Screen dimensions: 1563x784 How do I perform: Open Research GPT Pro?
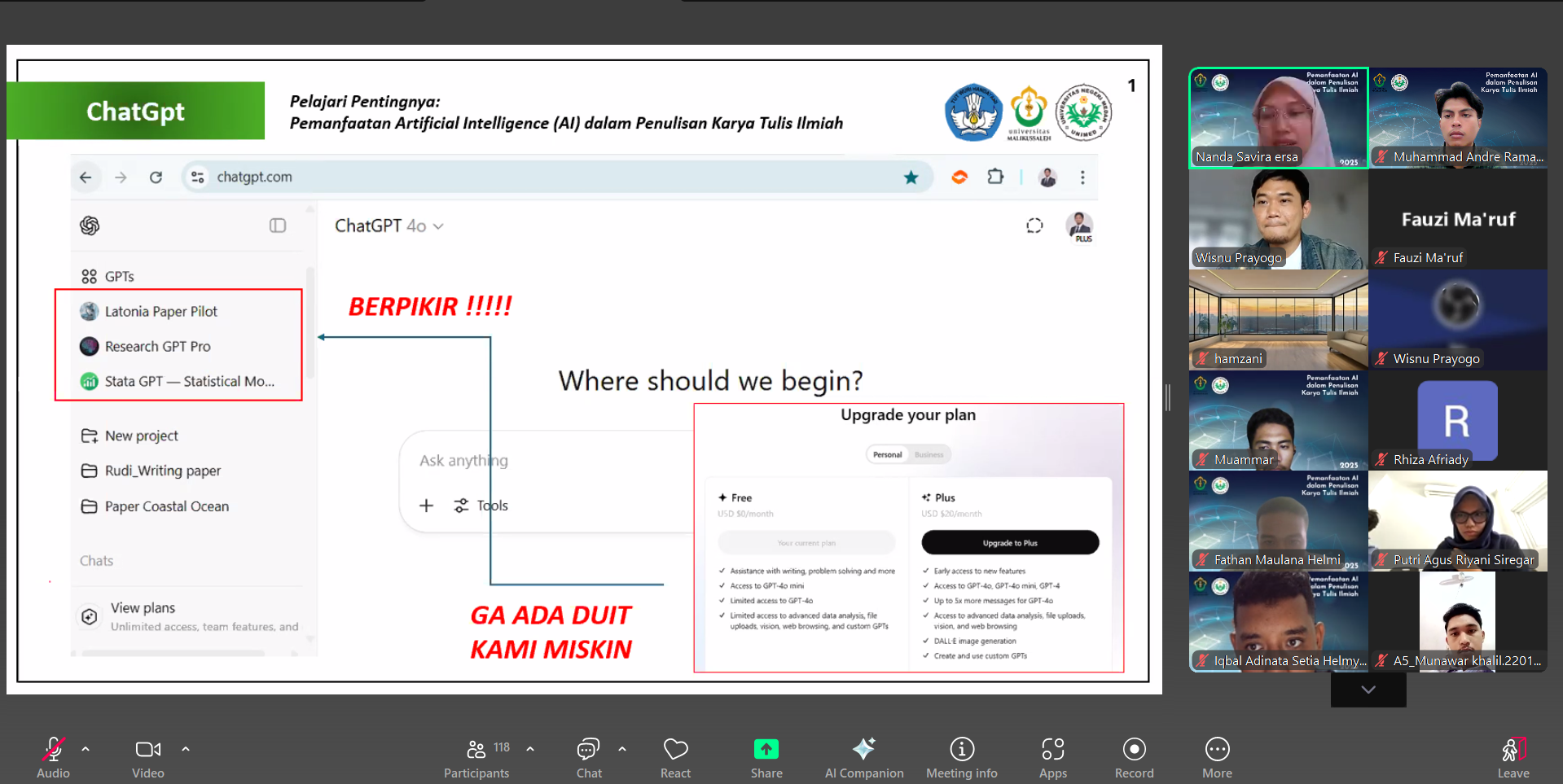click(x=146, y=346)
